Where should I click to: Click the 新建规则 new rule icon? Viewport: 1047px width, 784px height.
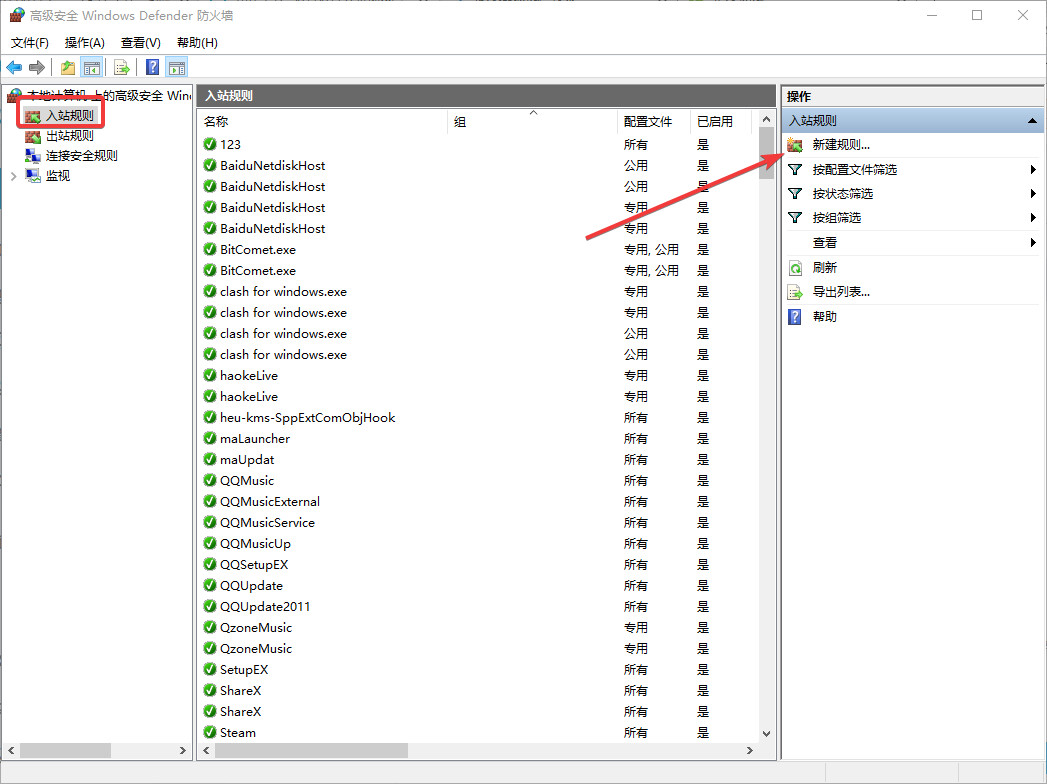click(795, 145)
